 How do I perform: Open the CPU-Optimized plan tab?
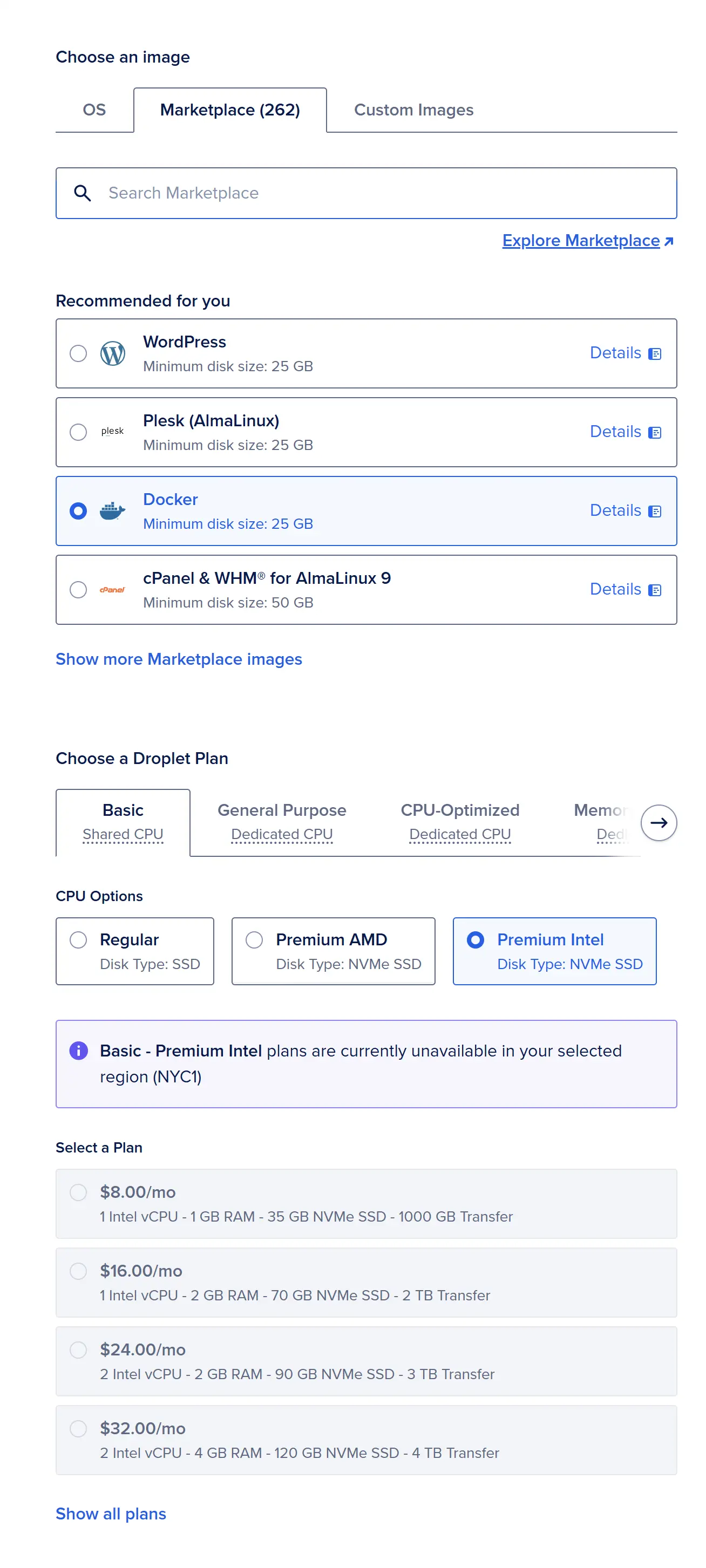pyautogui.click(x=460, y=822)
